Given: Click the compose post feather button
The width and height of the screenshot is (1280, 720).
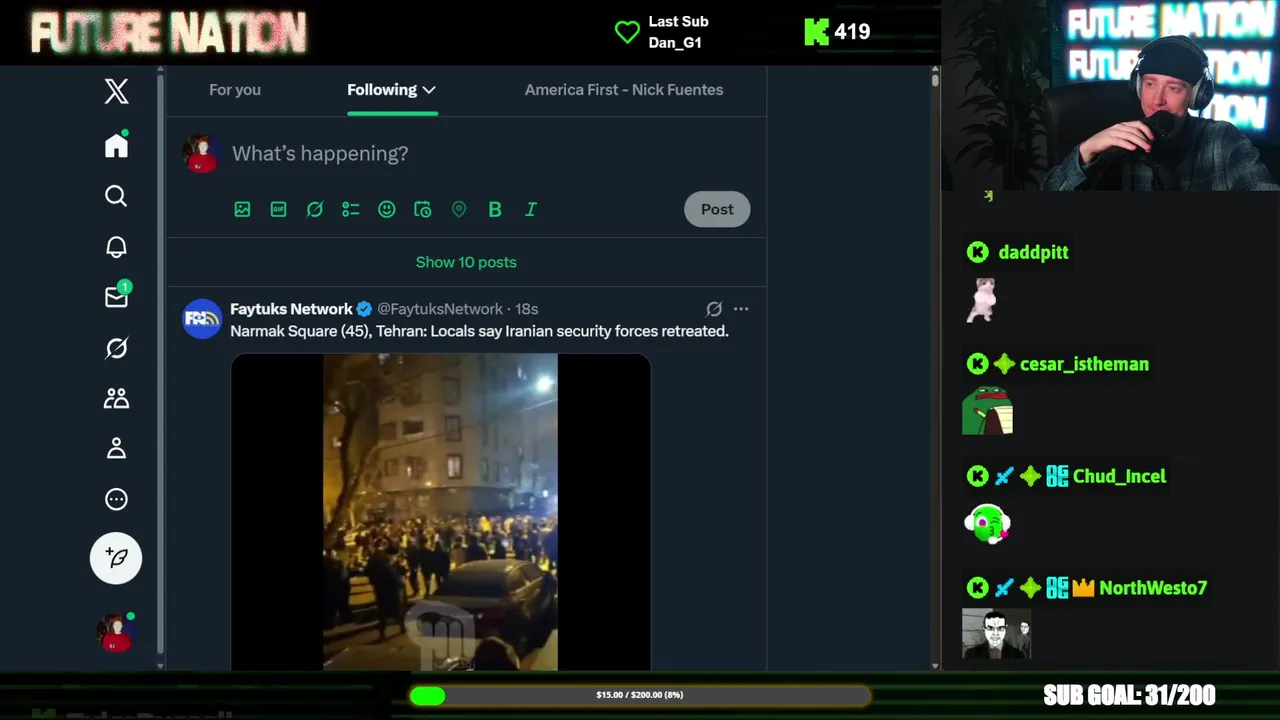Looking at the screenshot, I should point(116,558).
